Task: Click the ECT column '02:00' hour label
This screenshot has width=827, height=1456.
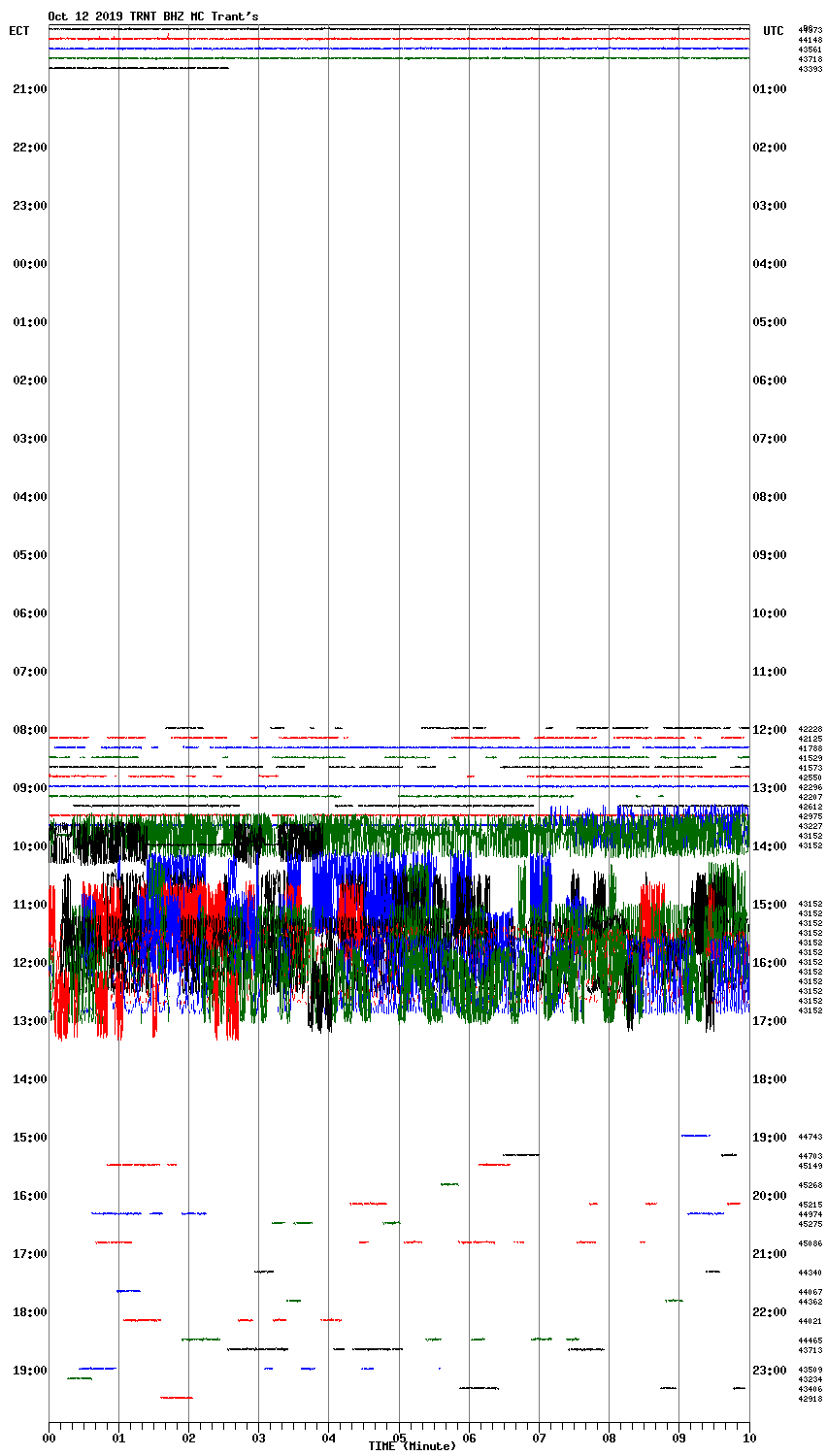Action: tap(30, 381)
